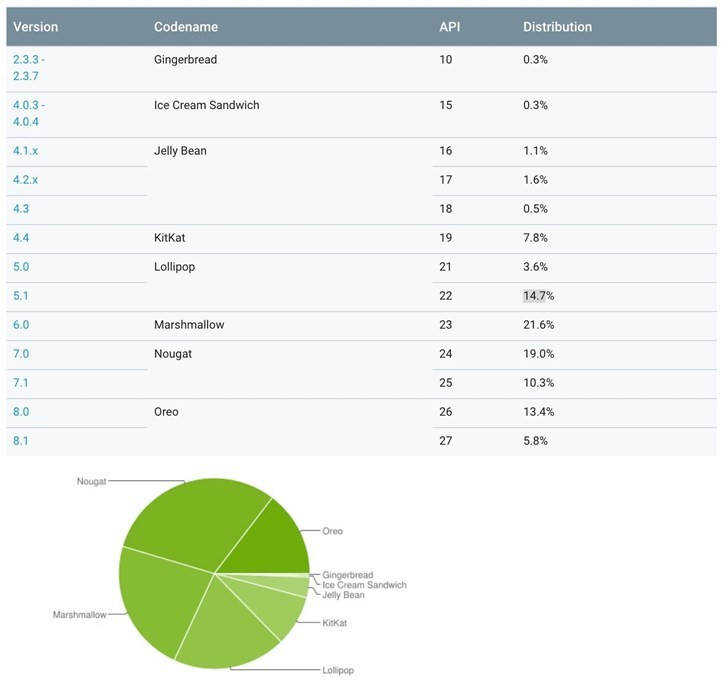Select the API column header

click(450, 27)
